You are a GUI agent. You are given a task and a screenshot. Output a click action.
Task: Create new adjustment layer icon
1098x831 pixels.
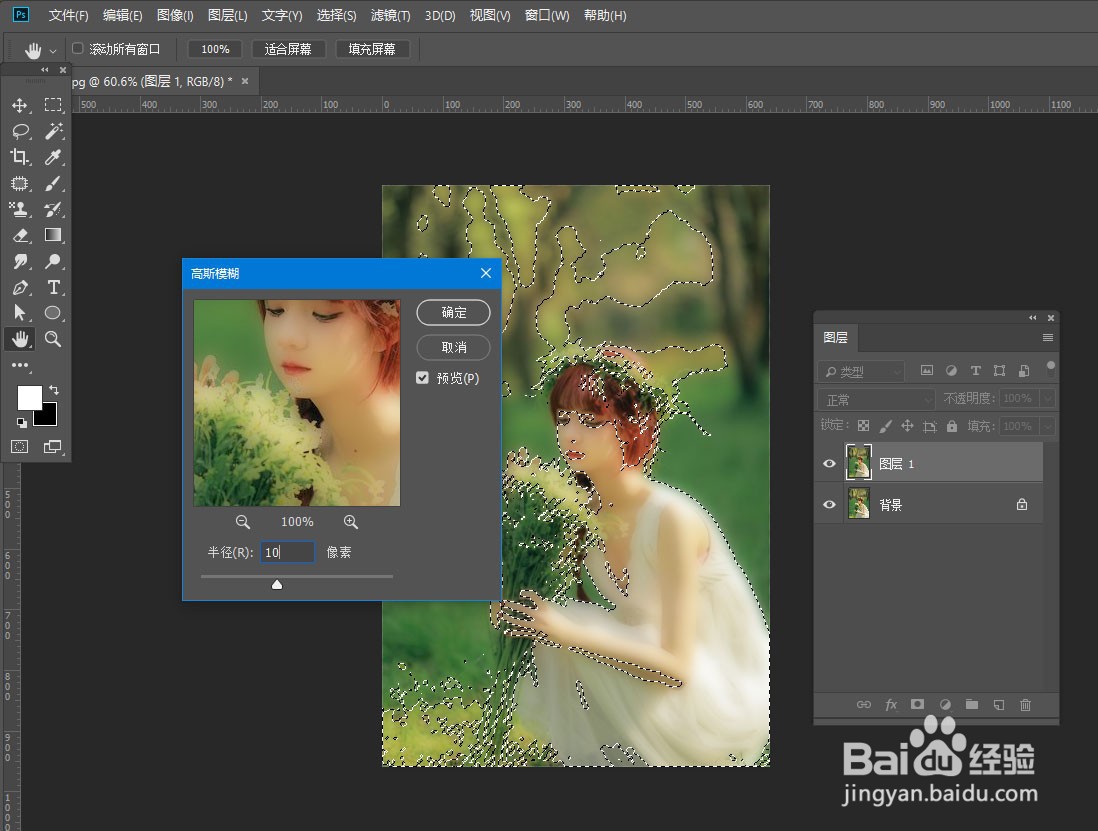(945, 704)
